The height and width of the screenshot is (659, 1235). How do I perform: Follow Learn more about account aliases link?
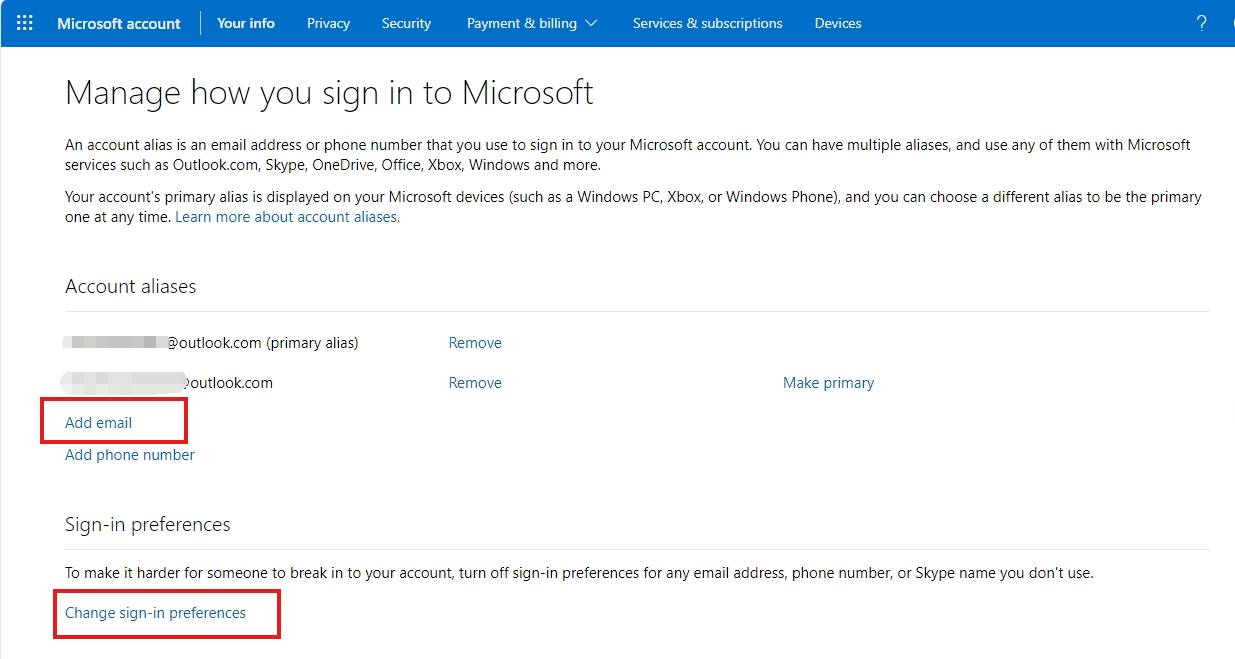[x=287, y=217]
